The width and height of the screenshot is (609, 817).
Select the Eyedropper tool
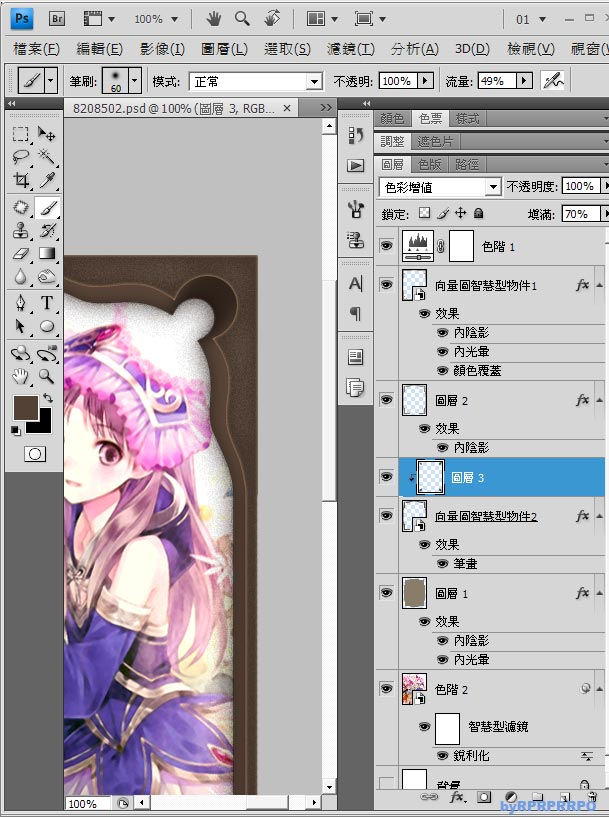(x=47, y=180)
